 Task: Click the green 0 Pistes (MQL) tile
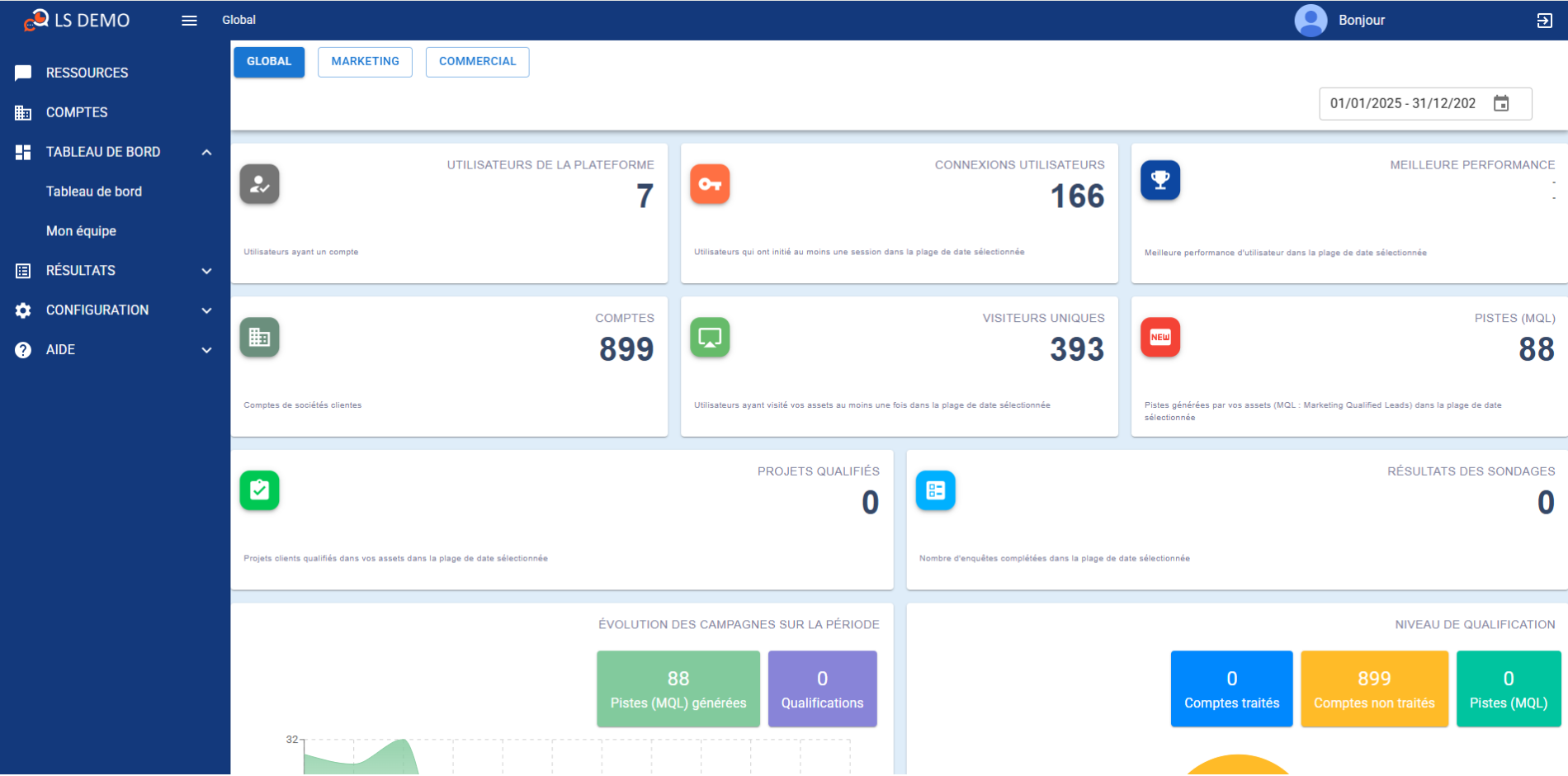click(x=1509, y=689)
